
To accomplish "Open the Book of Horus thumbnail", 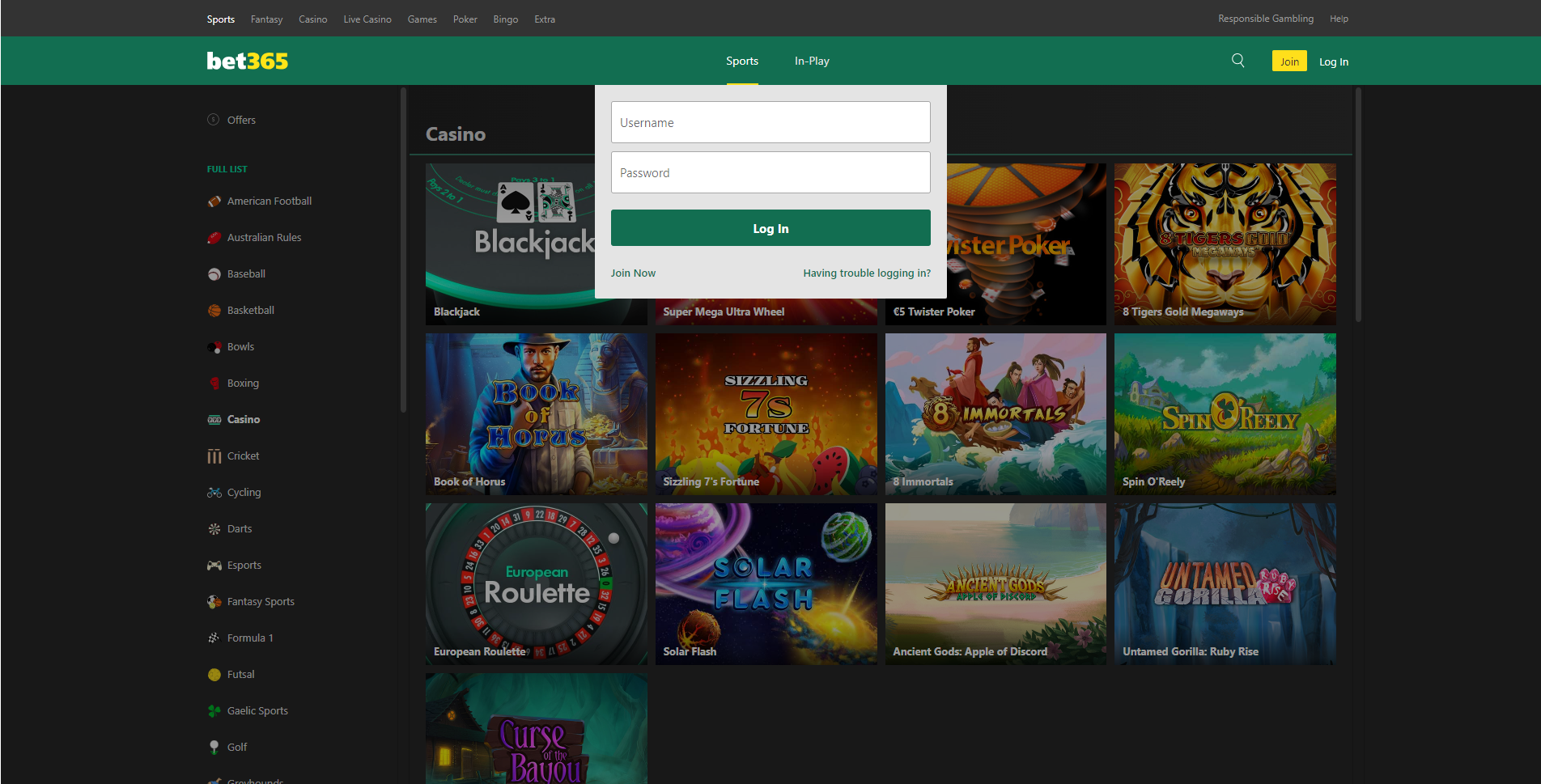I will (537, 414).
